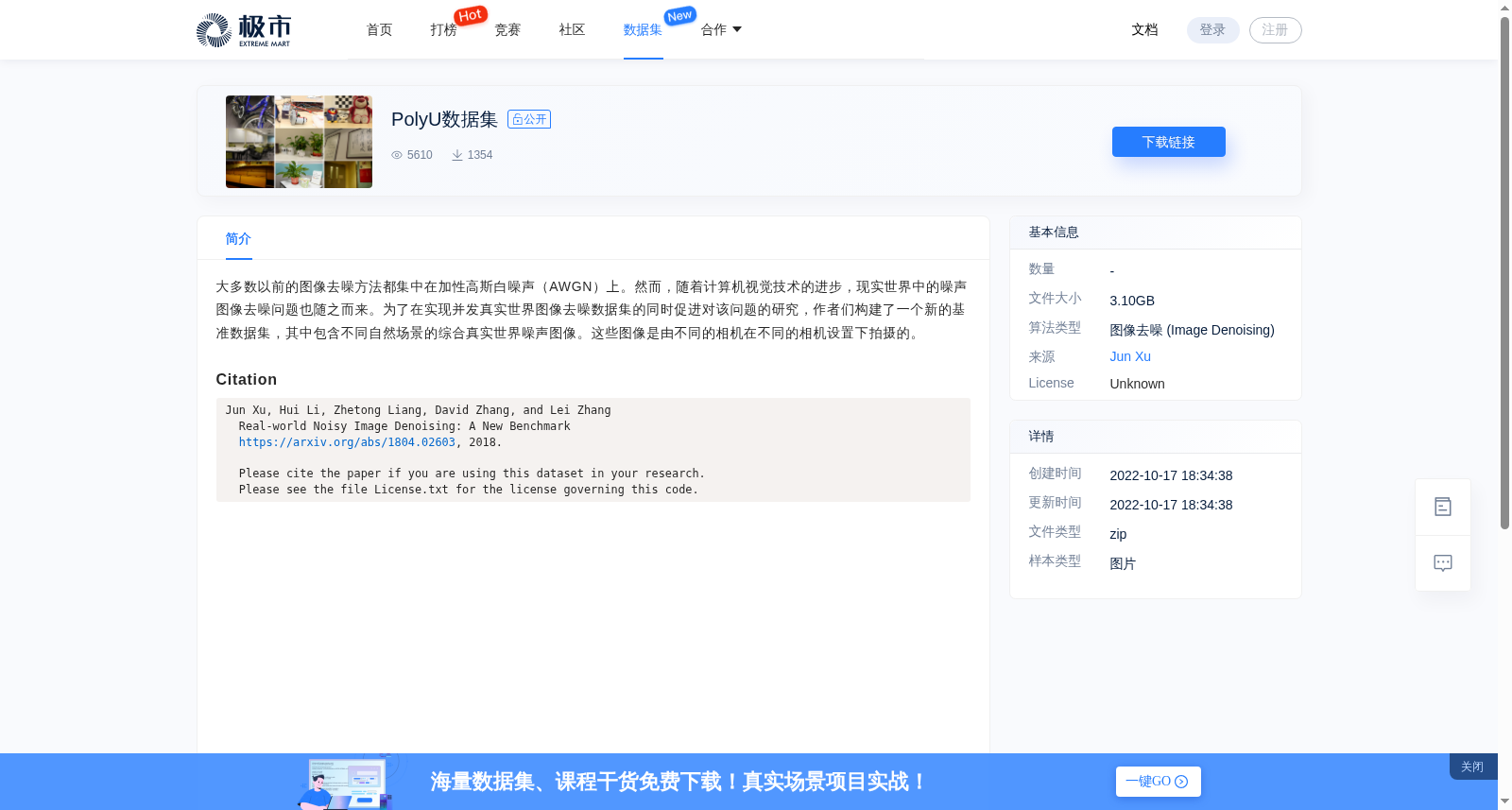Open the 社区 community page
The height and width of the screenshot is (810, 1512).
[x=573, y=30]
